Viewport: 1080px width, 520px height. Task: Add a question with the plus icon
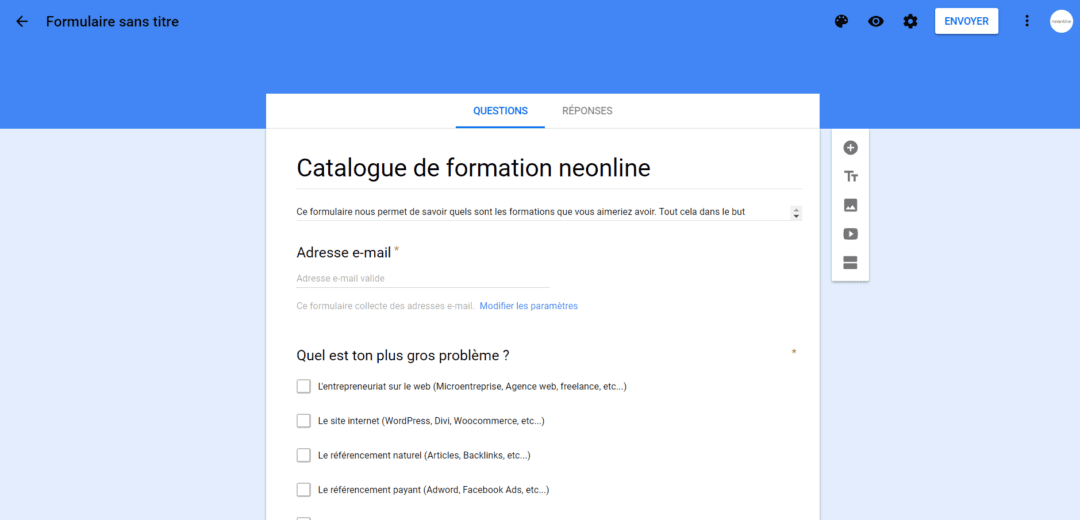click(x=851, y=147)
